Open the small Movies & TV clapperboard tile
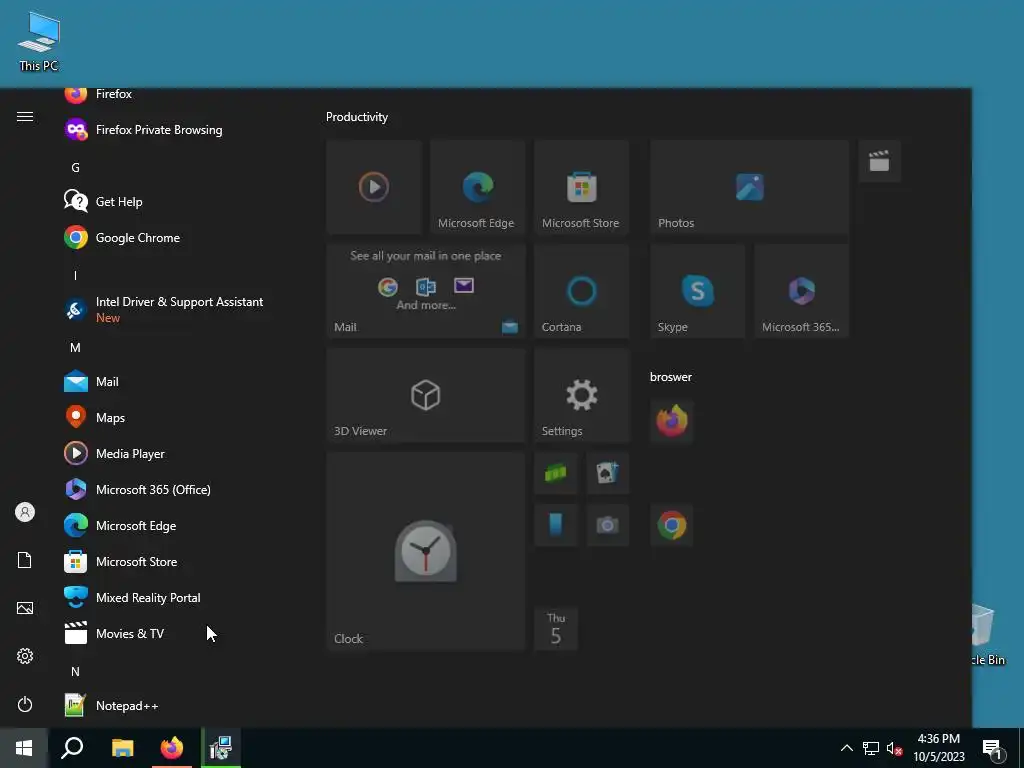 (x=879, y=161)
